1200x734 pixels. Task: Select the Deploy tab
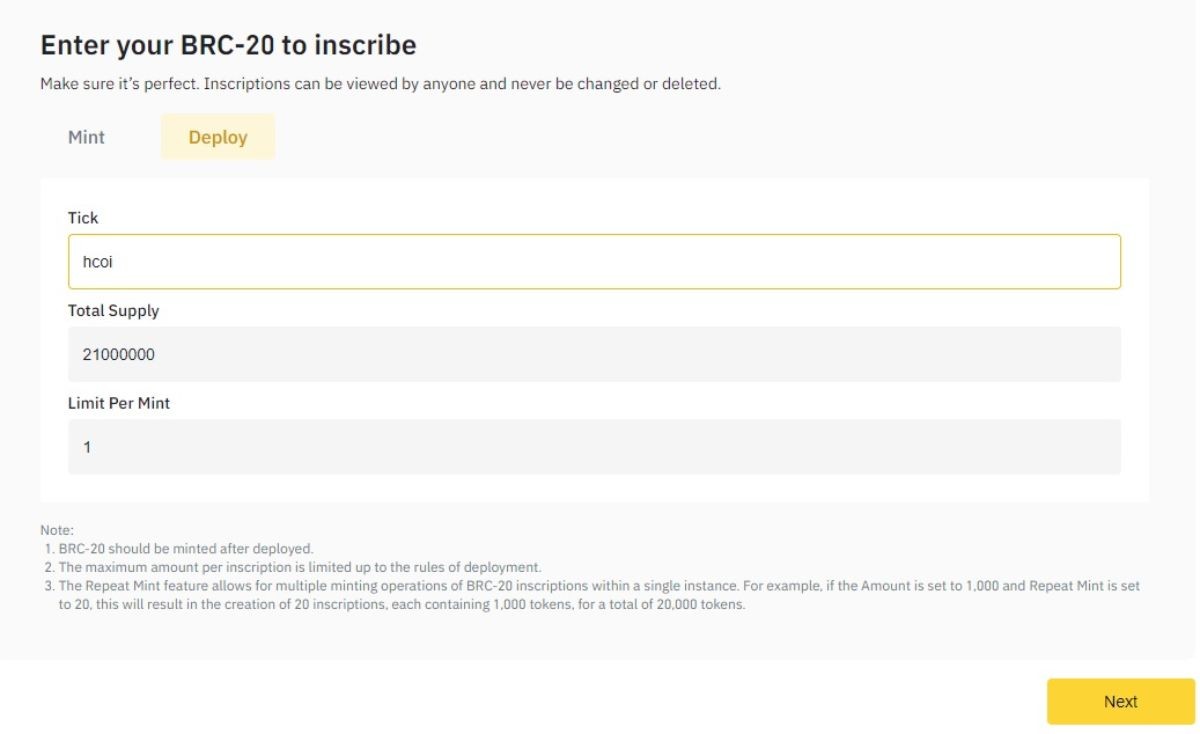[x=218, y=137]
